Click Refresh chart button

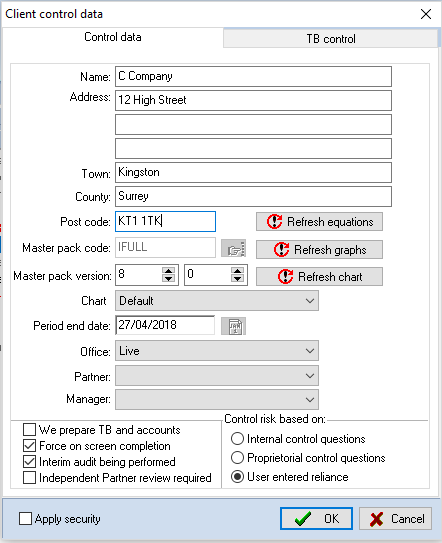(x=319, y=276)
